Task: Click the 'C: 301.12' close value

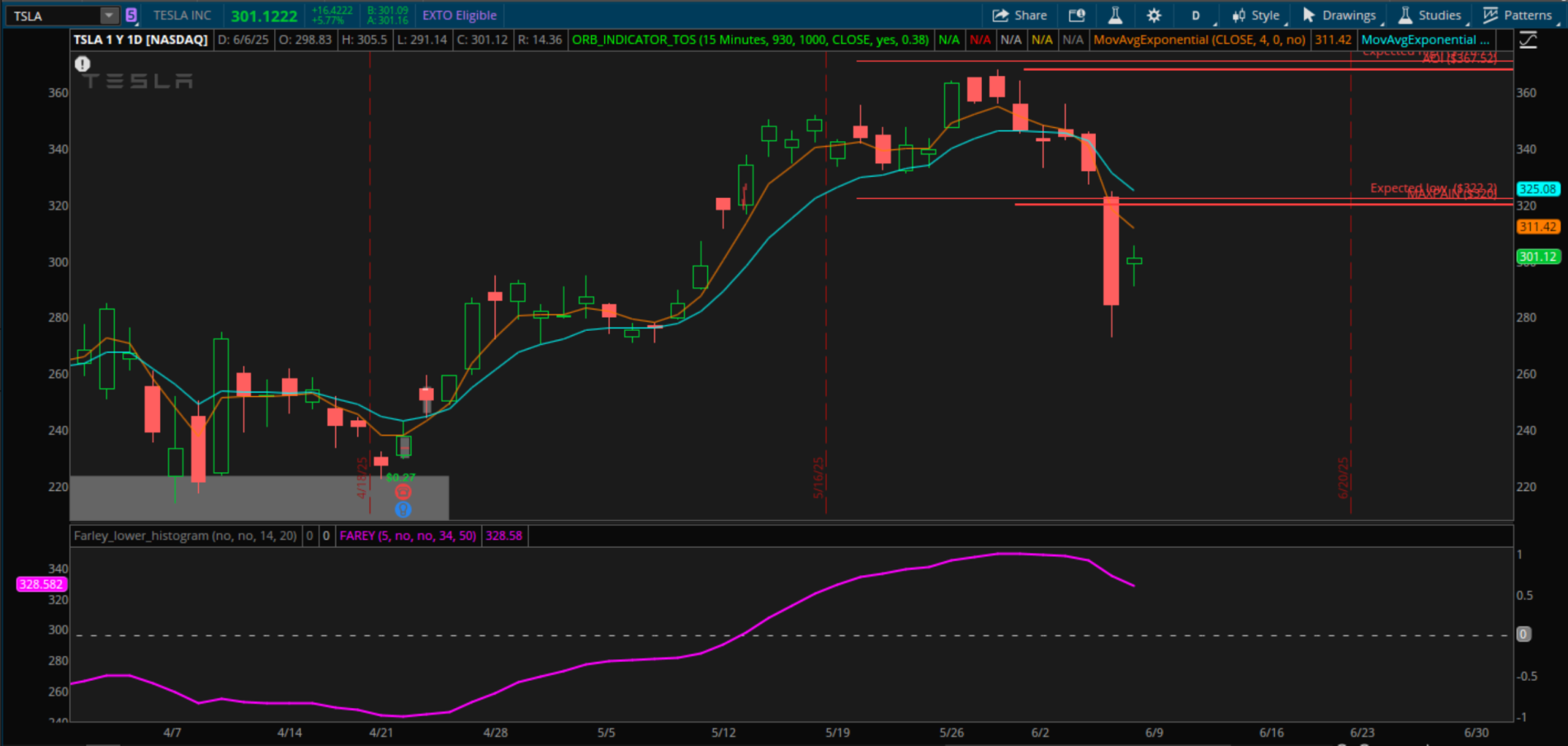Action: [x=483, y=40]
